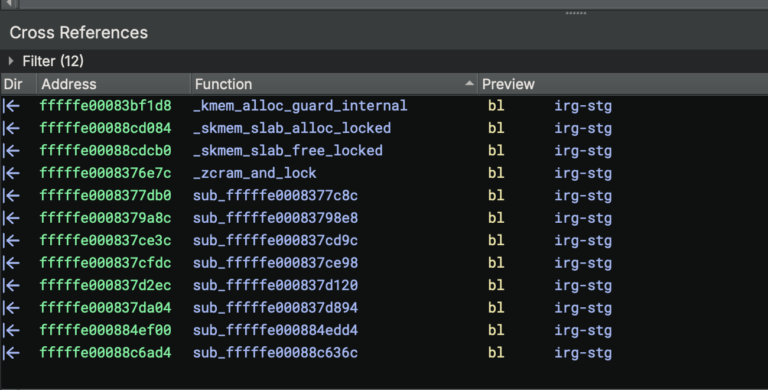Screen dimensions: 768x390
Task: Click irg-stg preview in sub_fffffe000837d120 row
Action: [583, 286]
